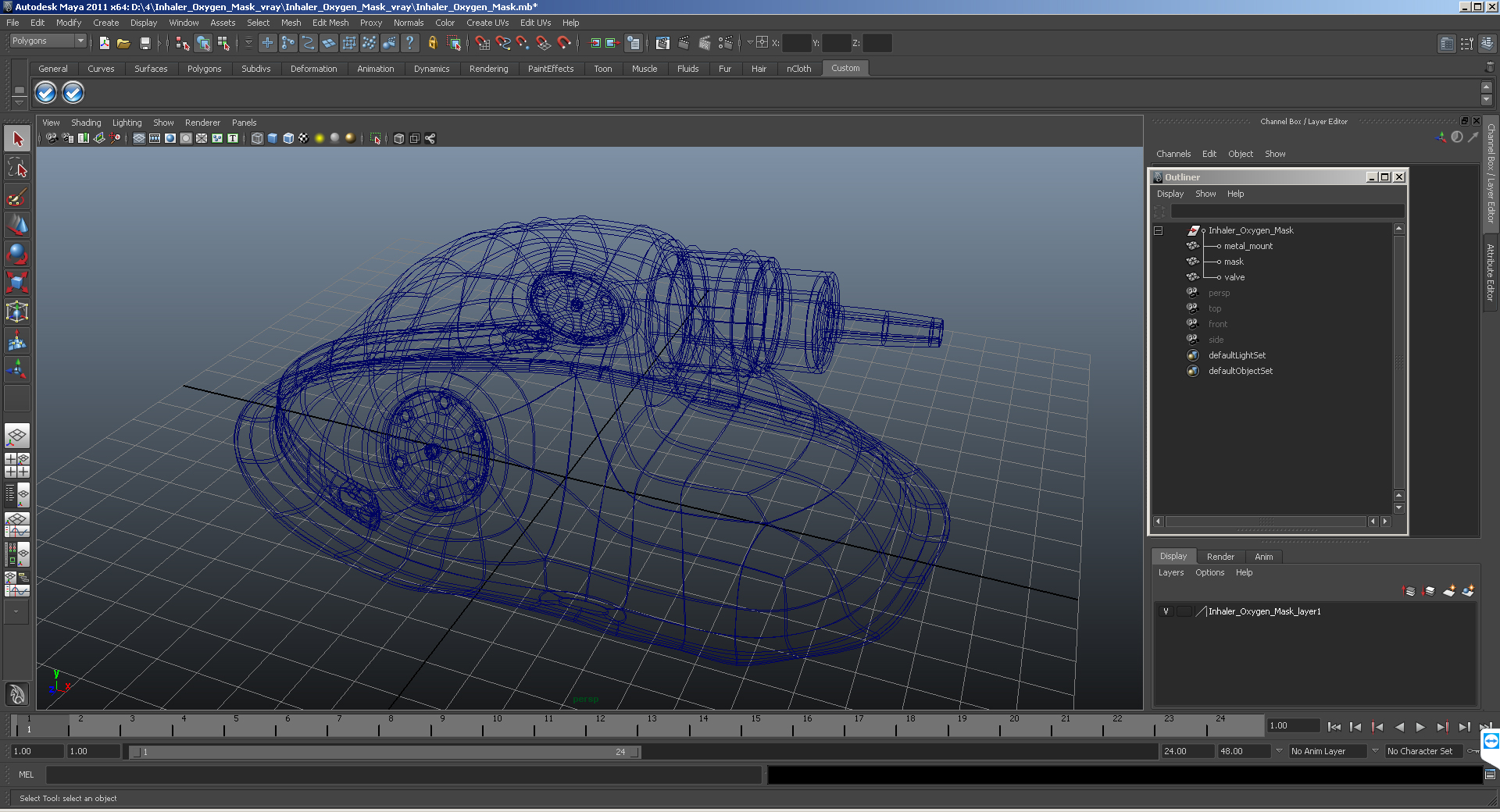The height and width of the screenshot is (812, 1500).
Task: Select the metal_mount node in Outliner
Action: tap(1248, 246)
